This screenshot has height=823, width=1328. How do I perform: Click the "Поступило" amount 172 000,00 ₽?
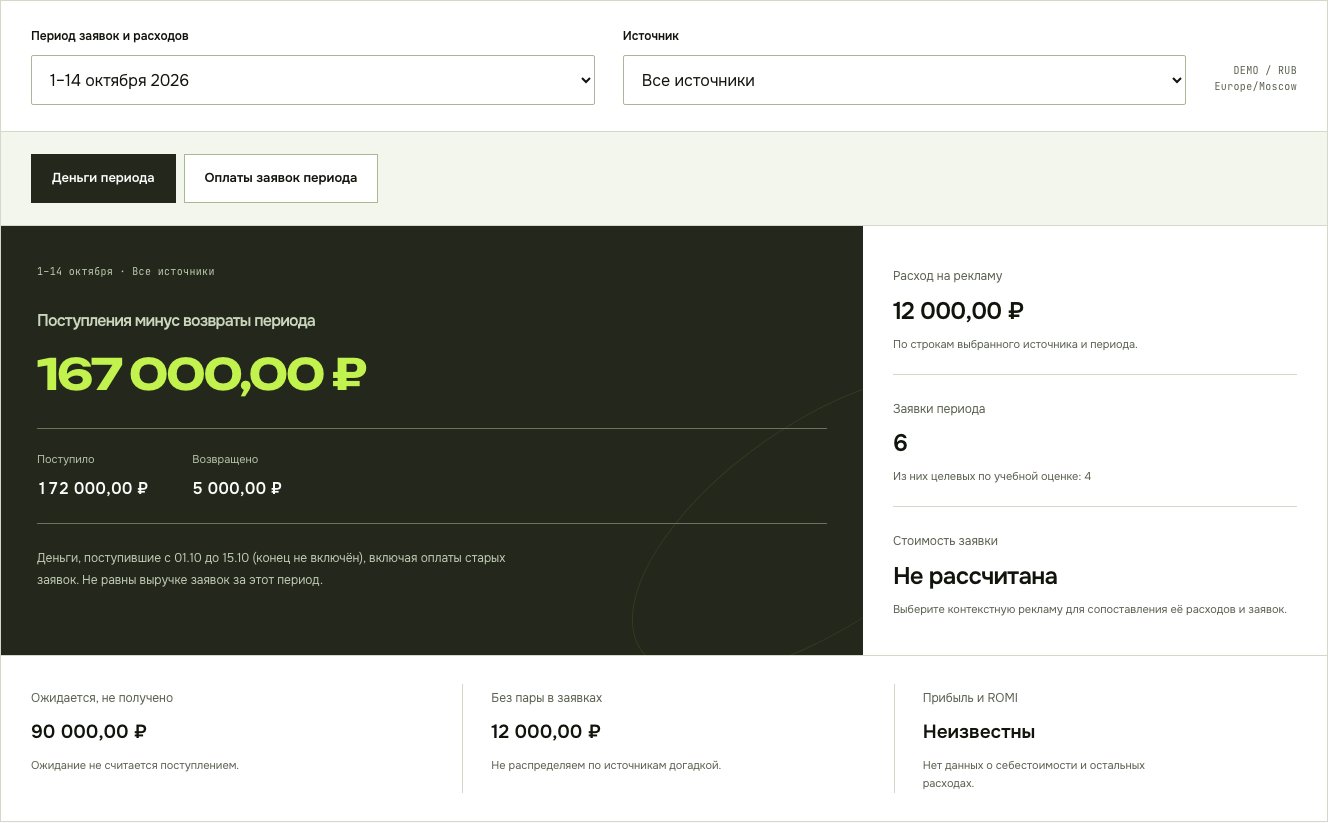[x=93, y=488]
